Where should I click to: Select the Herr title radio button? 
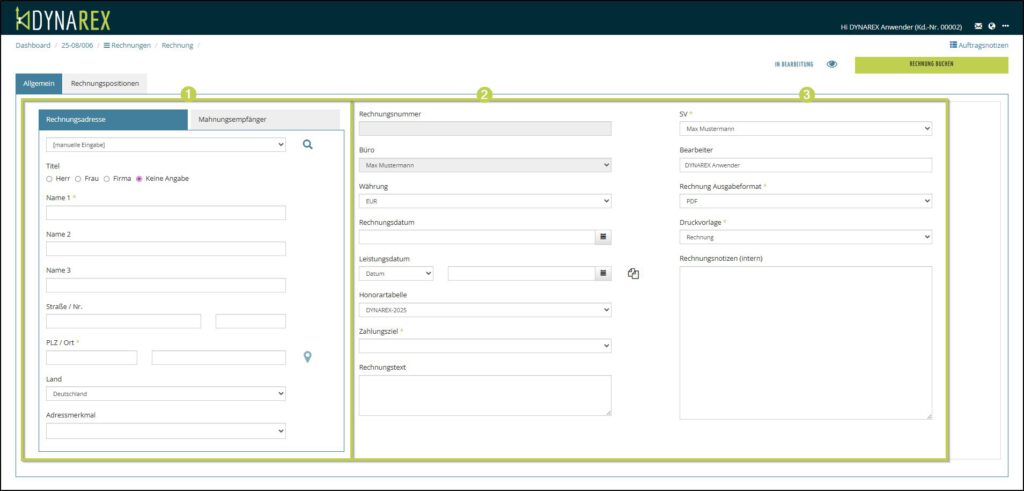point(50,178)
